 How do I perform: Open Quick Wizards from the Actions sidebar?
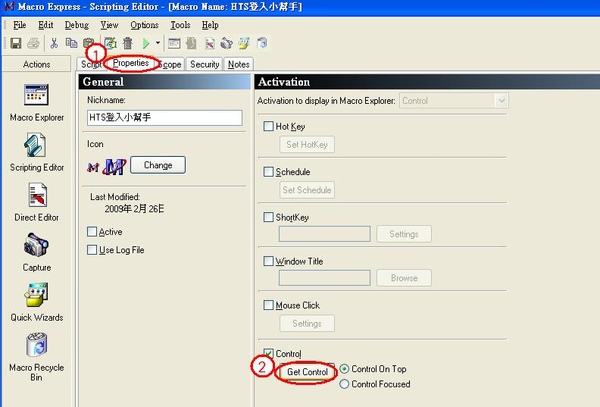(x=37, y=302)
